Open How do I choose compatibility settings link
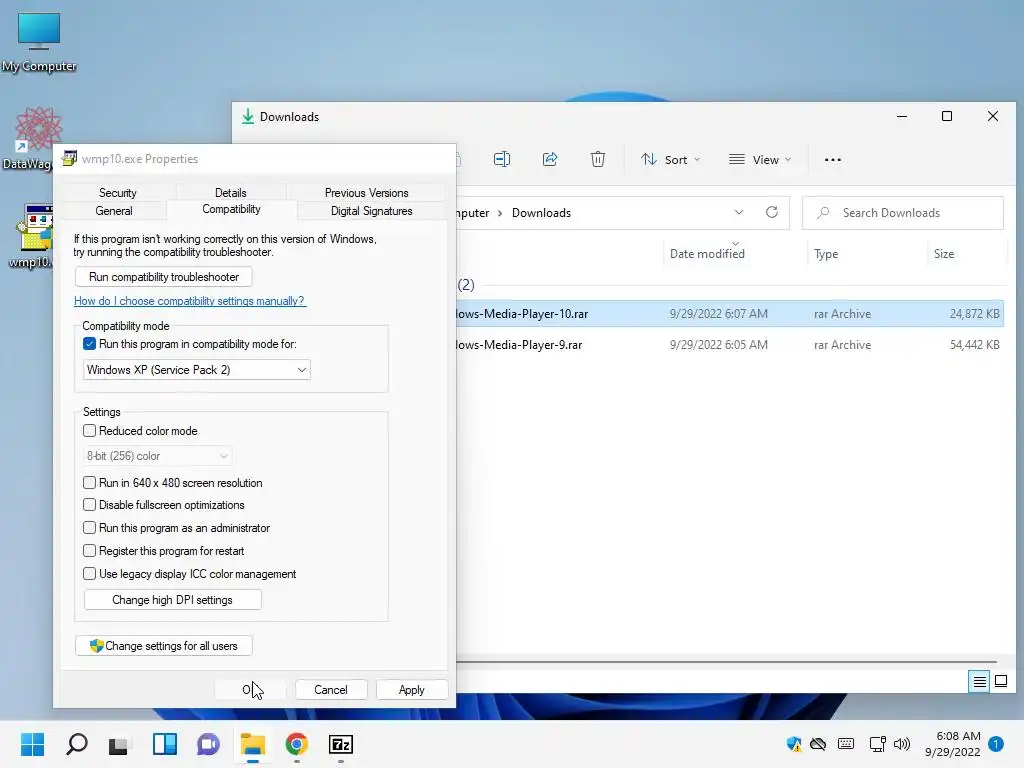 pos(189,301)
